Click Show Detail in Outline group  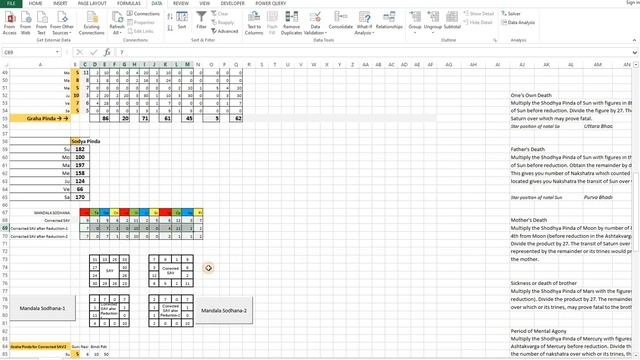(478, 13)
